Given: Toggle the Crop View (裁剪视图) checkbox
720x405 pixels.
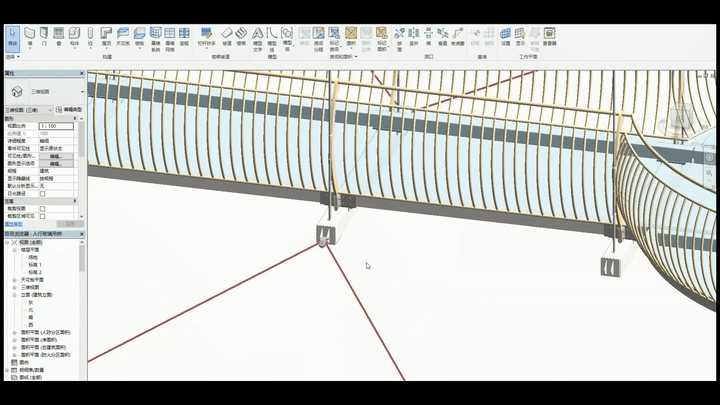Looking at the screenshot, I should click(x=42, y=208).
